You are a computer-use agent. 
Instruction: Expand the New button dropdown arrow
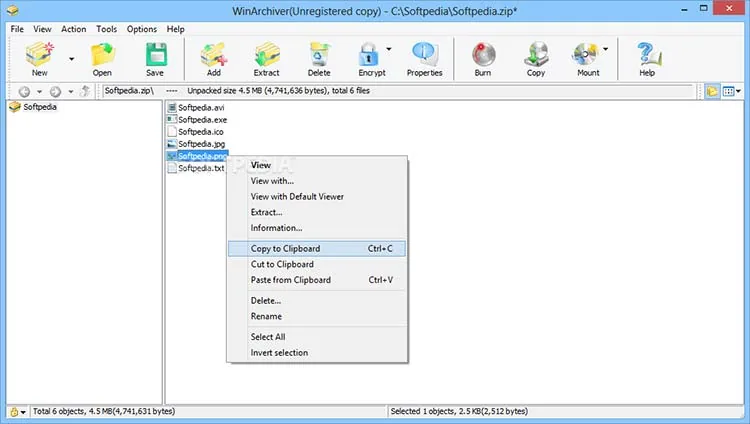71,59
